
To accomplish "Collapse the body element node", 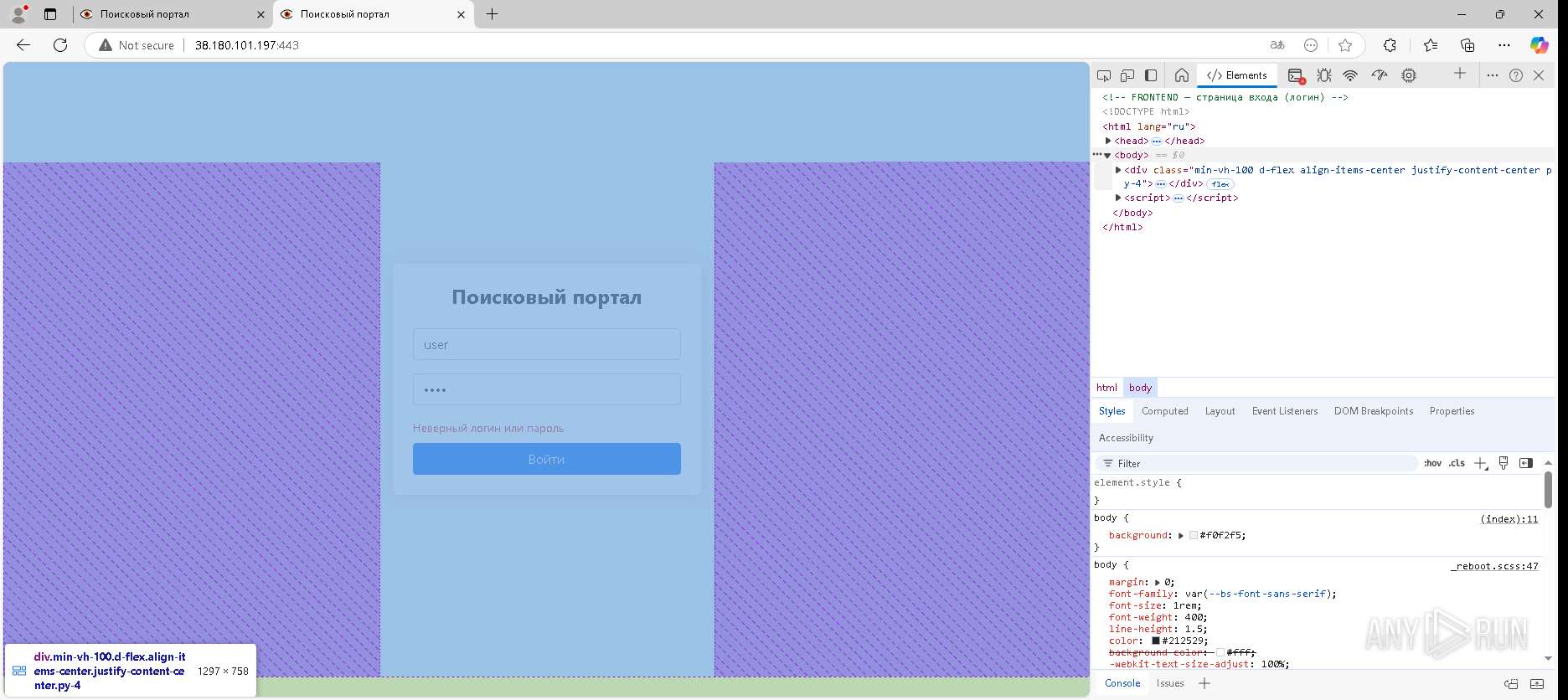I will coord(1107,156).
